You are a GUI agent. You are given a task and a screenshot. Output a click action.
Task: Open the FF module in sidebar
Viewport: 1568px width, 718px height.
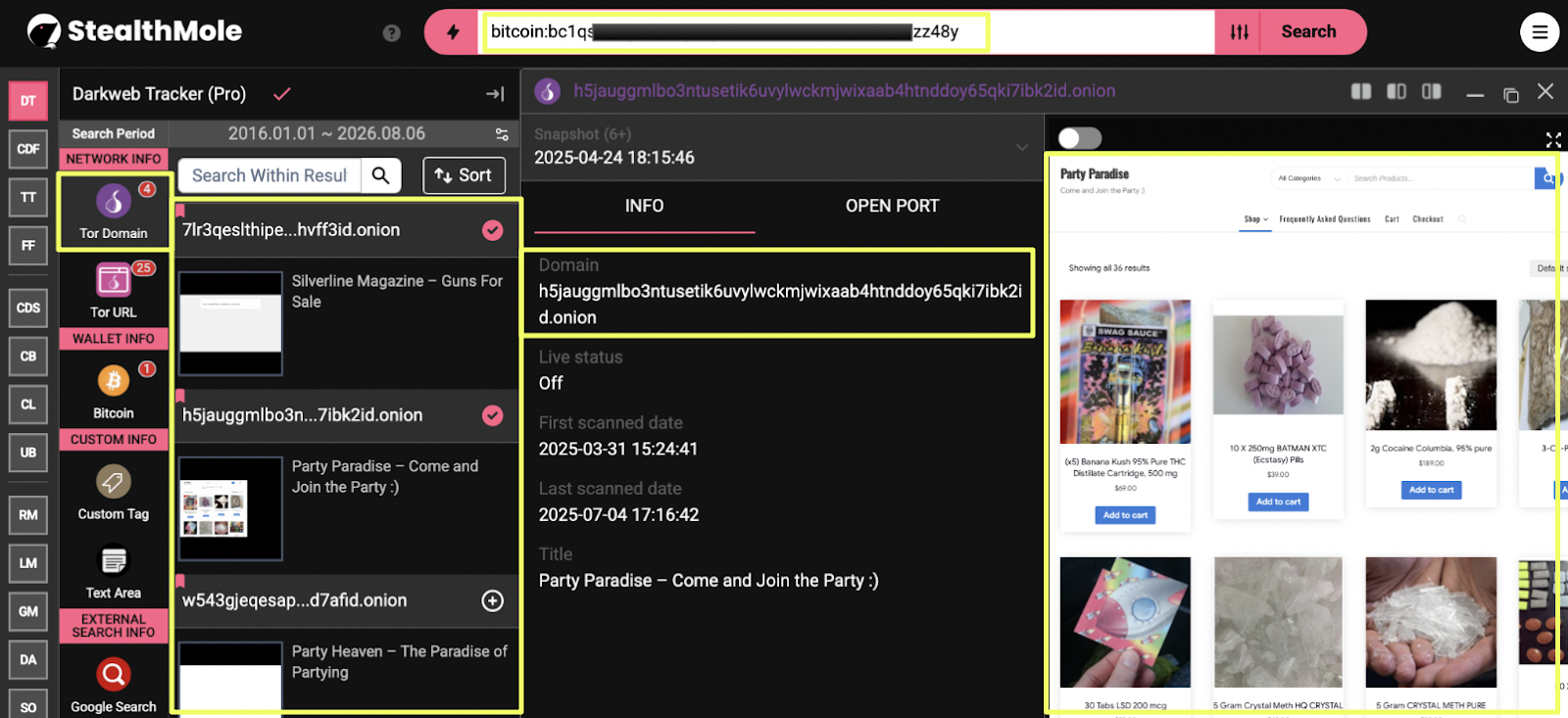point(28,245)
